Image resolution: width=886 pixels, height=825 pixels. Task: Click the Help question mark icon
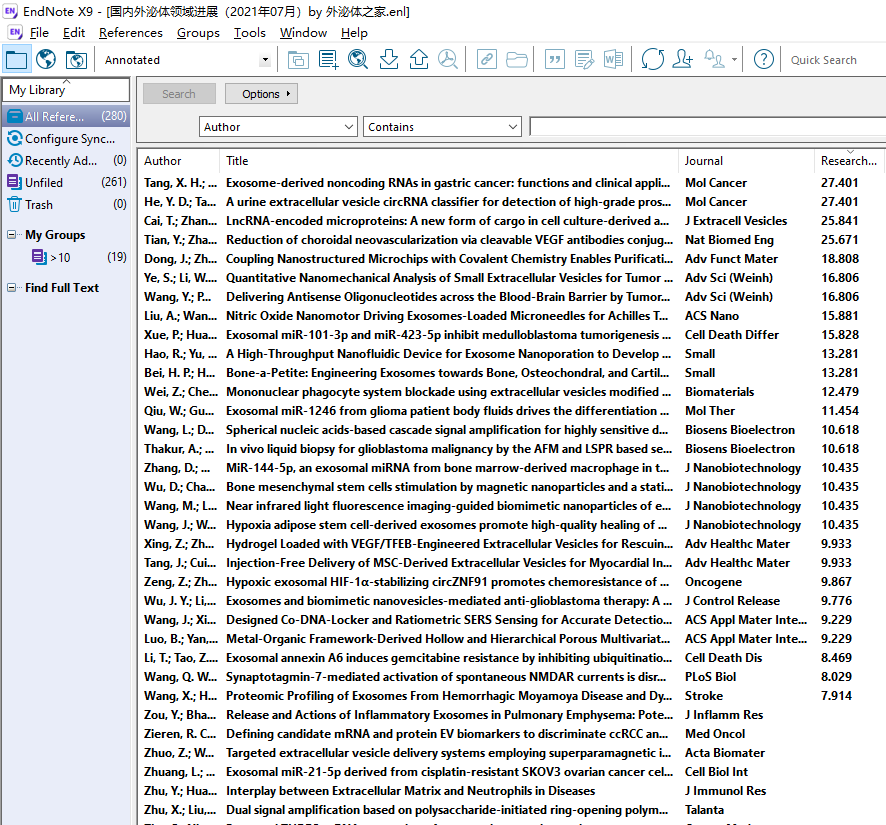764,59
